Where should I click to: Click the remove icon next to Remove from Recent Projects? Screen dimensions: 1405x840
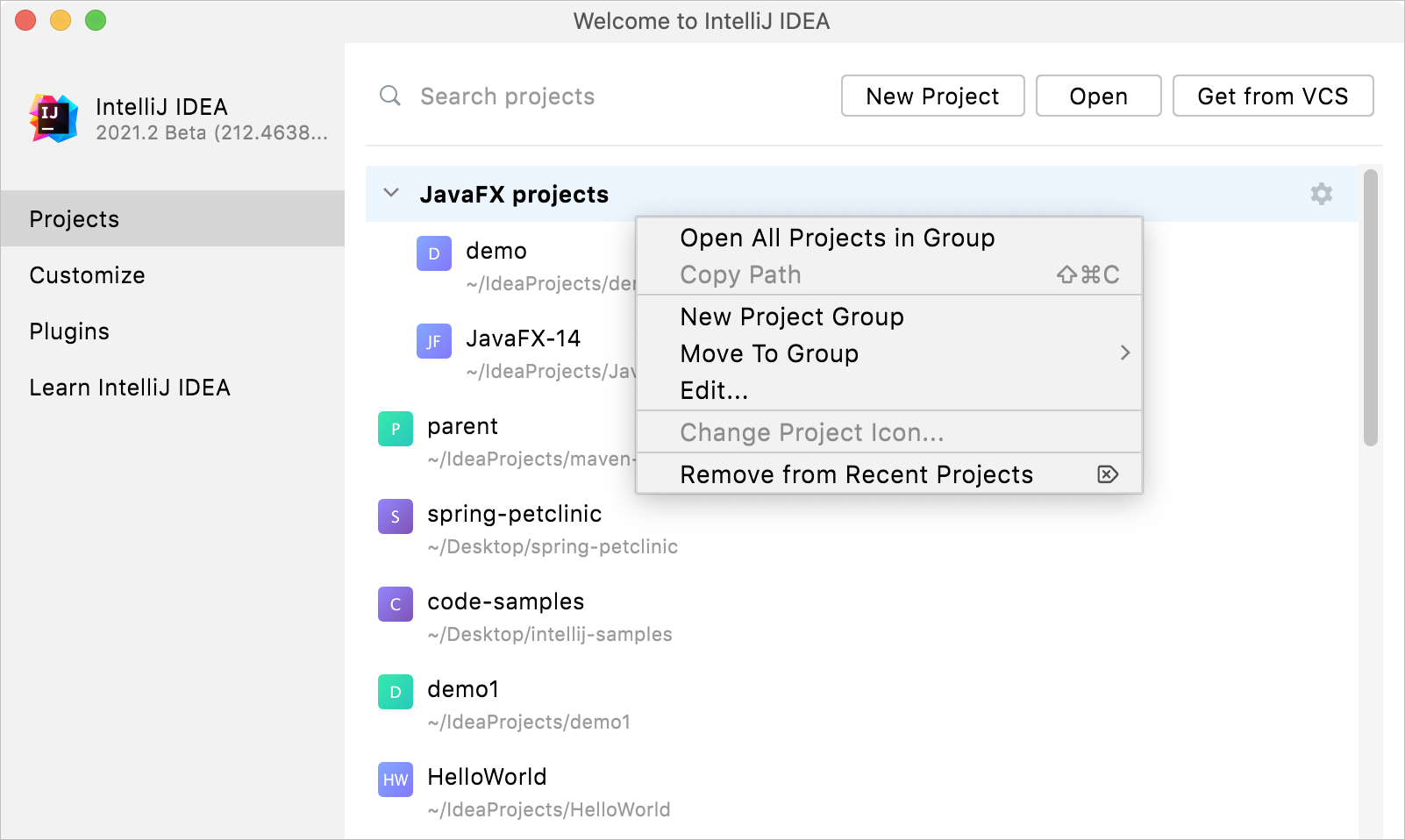[x=1107, y=473]
